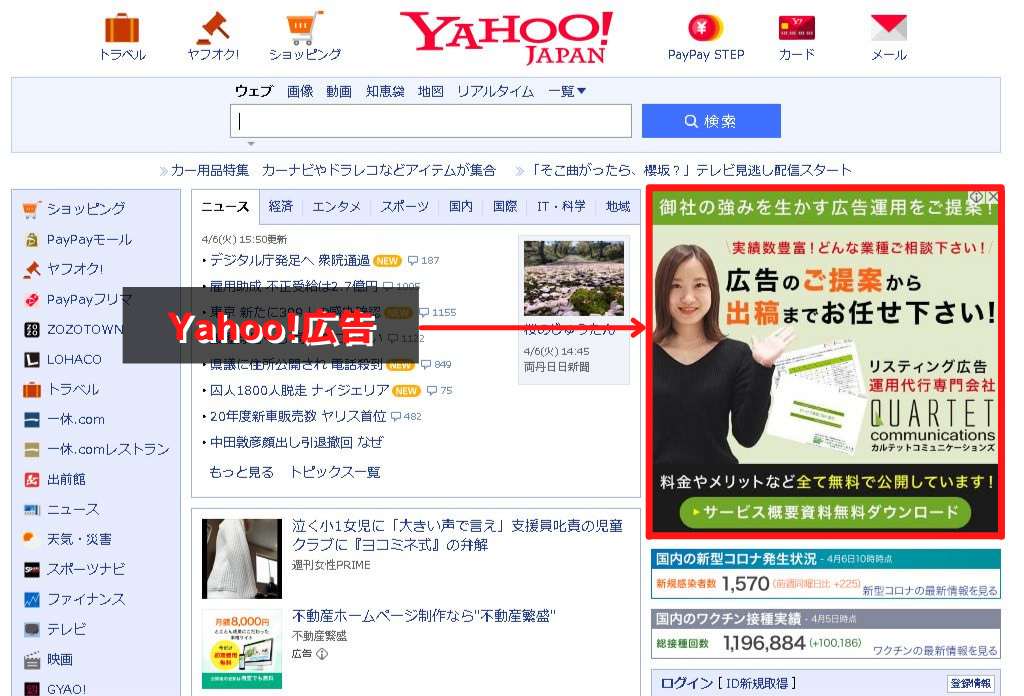Open the PayPay STEP icon

click(705, 28)
